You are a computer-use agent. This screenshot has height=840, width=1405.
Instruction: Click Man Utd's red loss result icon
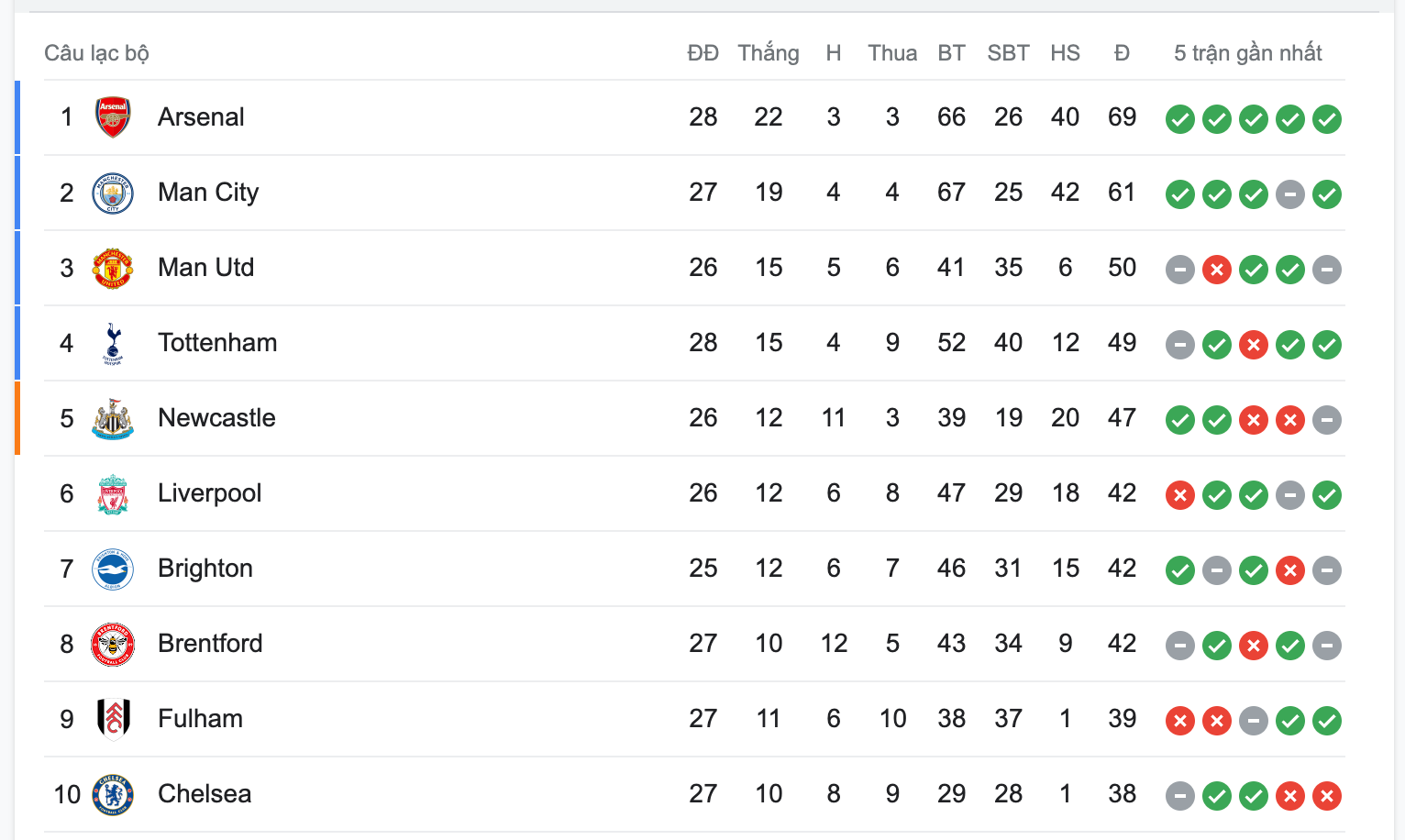(1217, 270)
